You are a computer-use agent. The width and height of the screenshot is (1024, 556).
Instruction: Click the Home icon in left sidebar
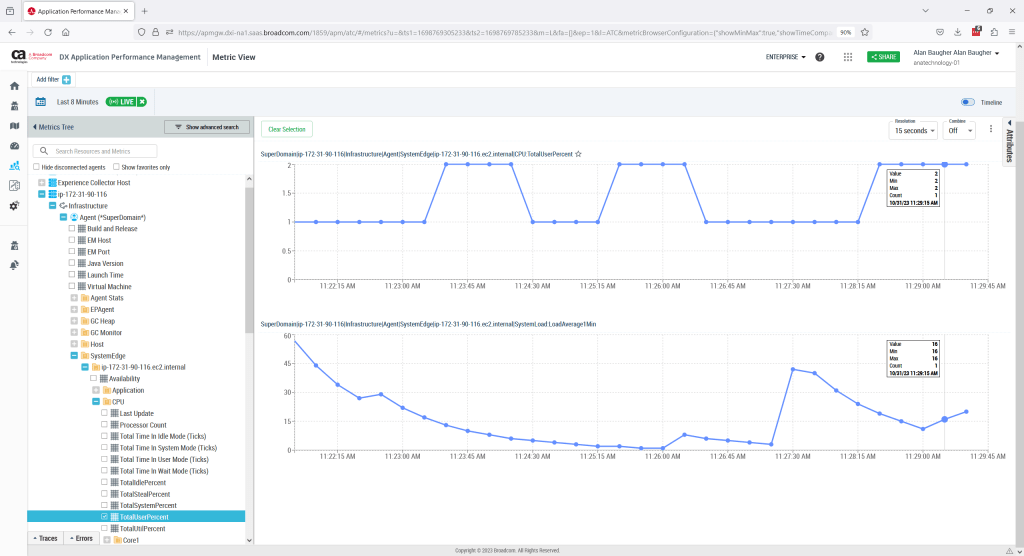click(x=14, y=86)
